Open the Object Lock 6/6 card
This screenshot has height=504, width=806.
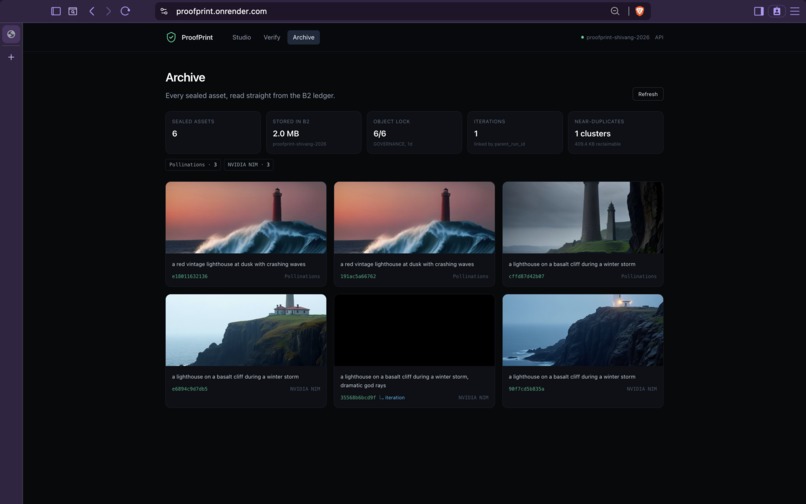[x=414, y=132]
